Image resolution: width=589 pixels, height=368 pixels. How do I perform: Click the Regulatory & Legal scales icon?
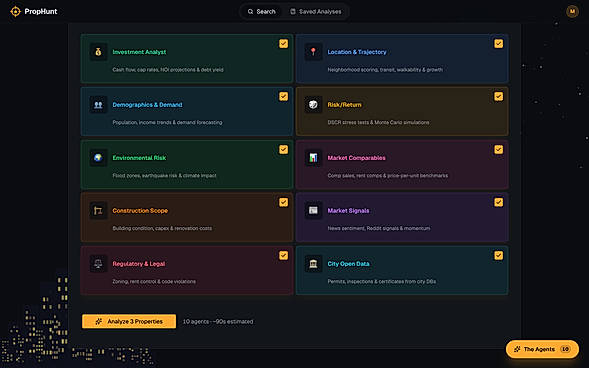pos(98,264)
